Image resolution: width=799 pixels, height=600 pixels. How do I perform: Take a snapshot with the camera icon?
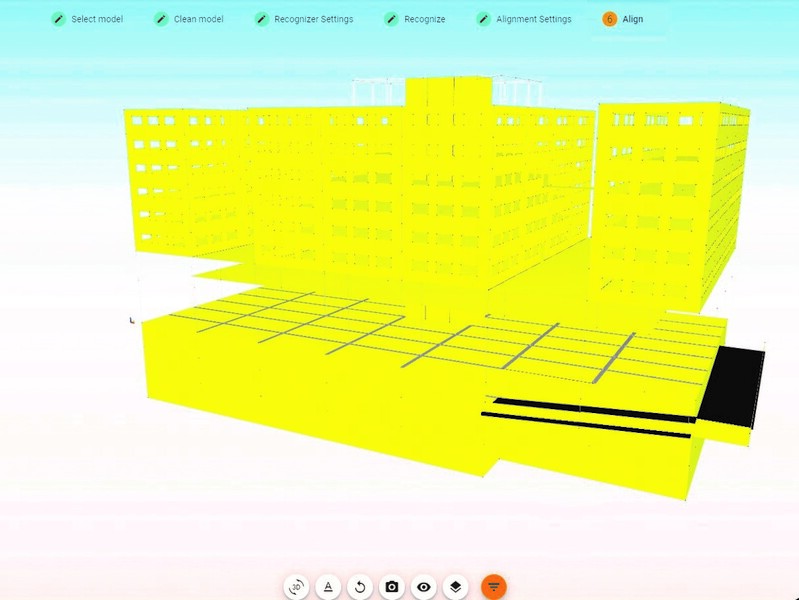pyautogui.click(x=392, y=587)
